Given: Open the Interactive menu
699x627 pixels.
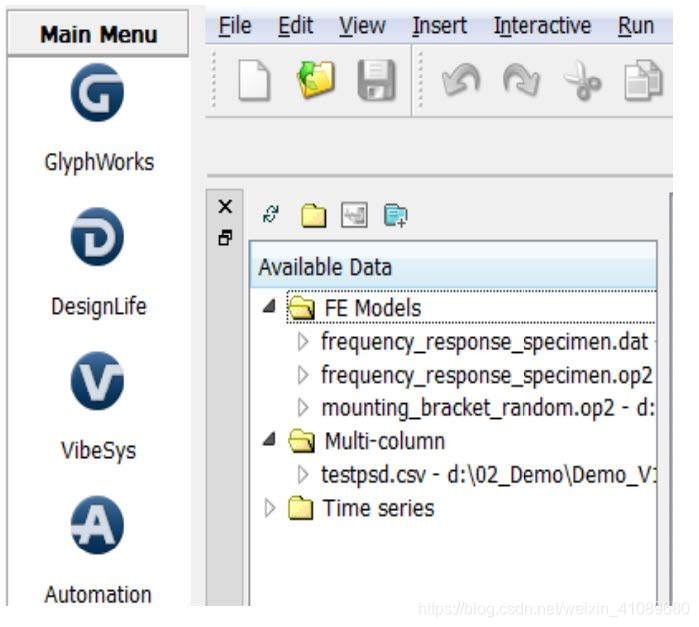Looking at the screenshot, I should point(543,26).
